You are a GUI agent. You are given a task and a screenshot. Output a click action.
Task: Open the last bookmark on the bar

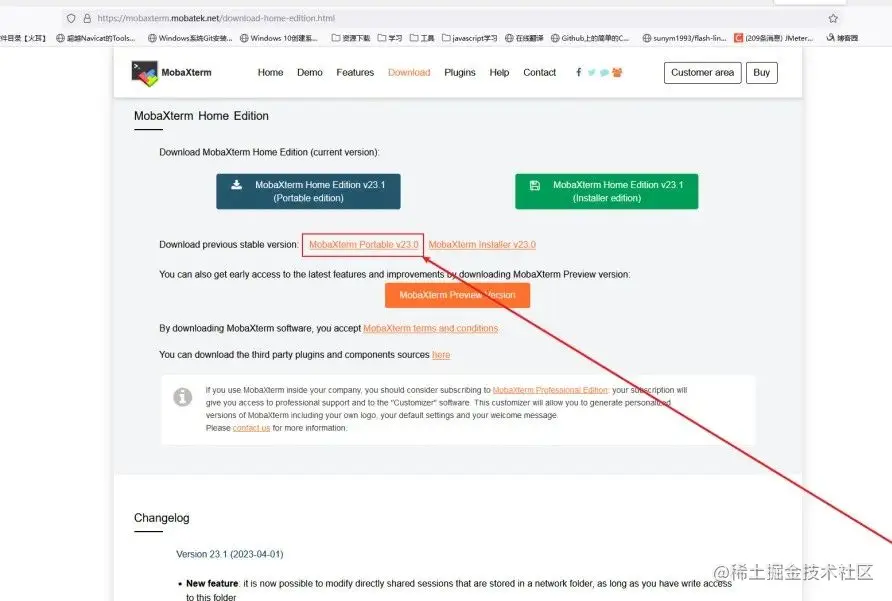click(842, 38)
